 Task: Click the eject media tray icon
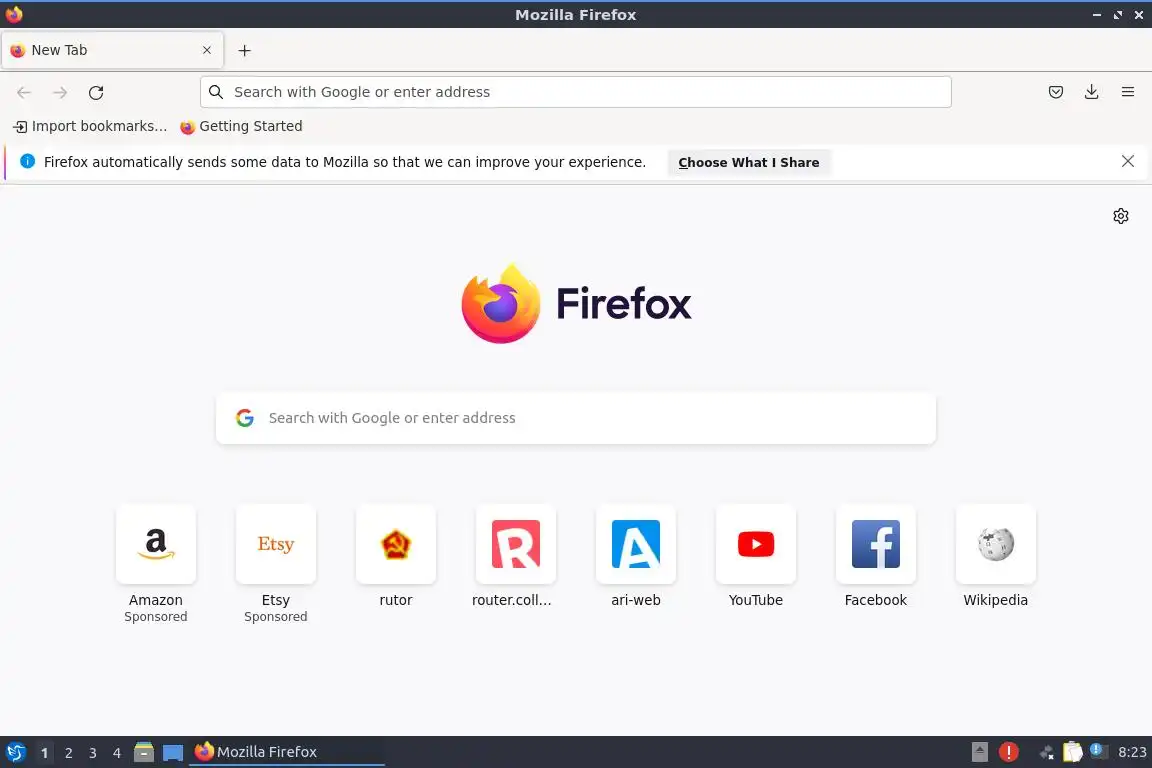point(979,752)
